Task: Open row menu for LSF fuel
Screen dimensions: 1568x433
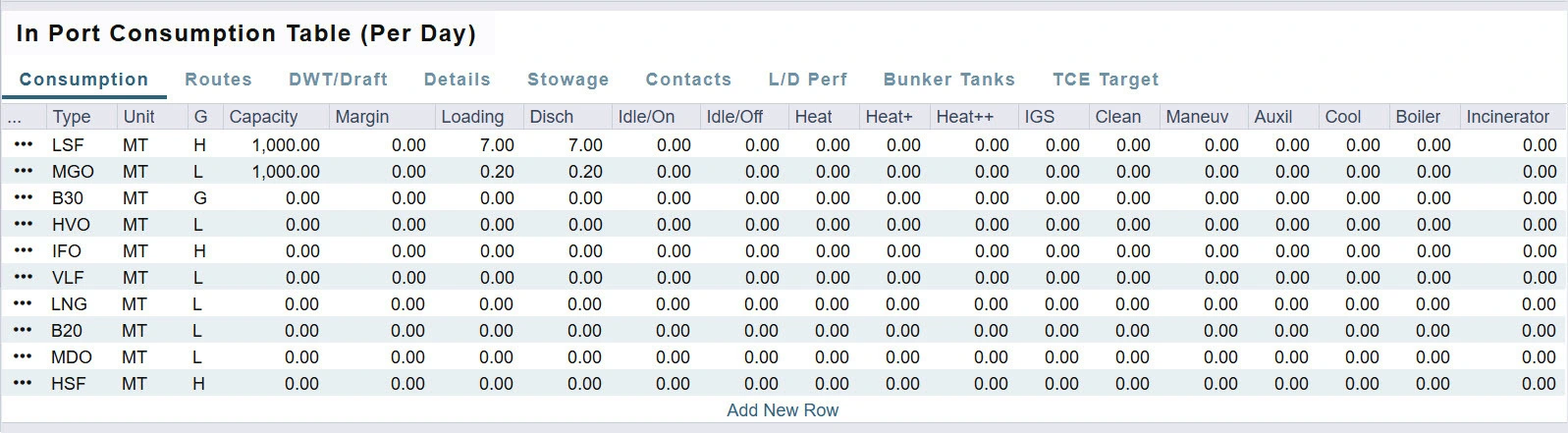Action: 24,145
